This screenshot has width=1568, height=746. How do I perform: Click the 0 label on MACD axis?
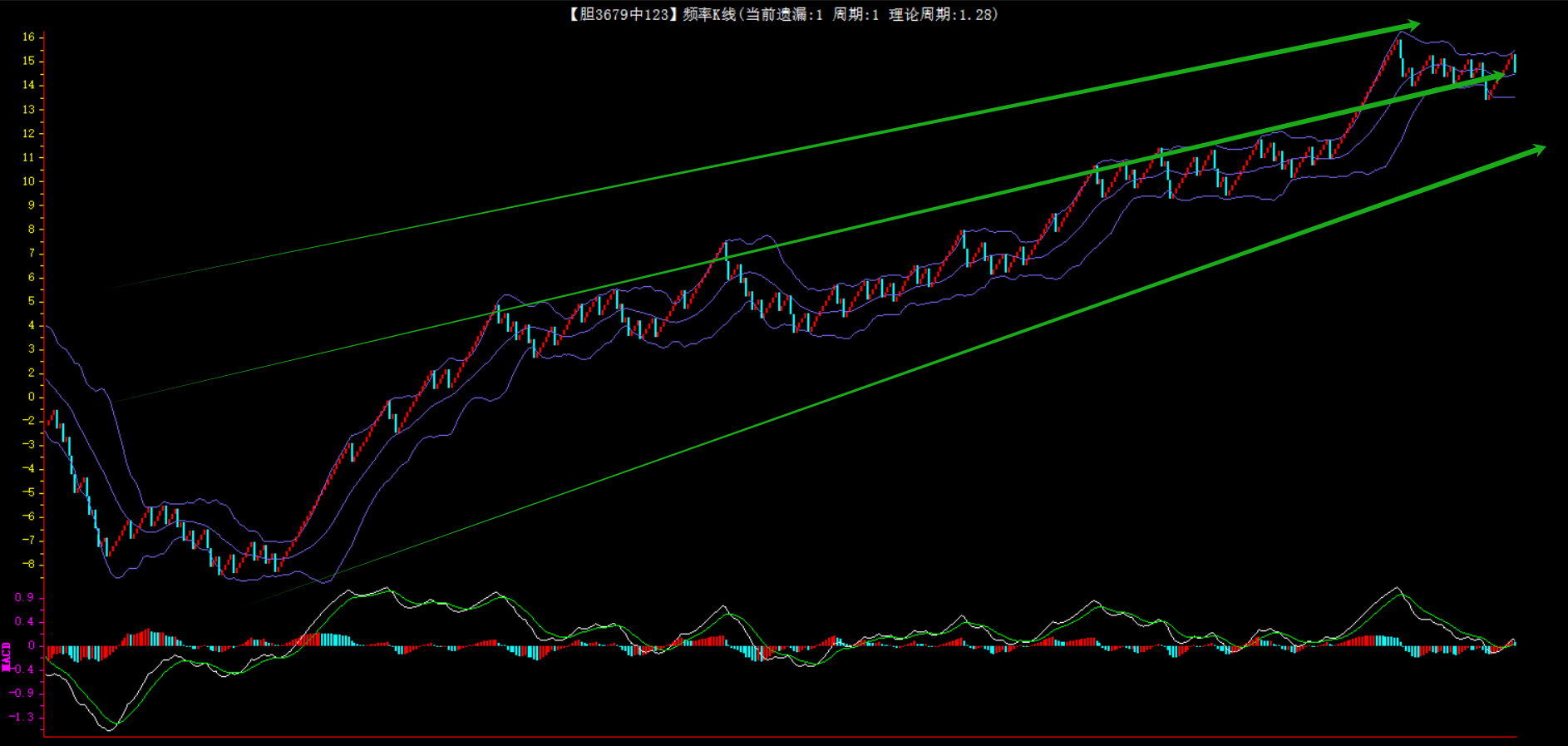point(32,645)
